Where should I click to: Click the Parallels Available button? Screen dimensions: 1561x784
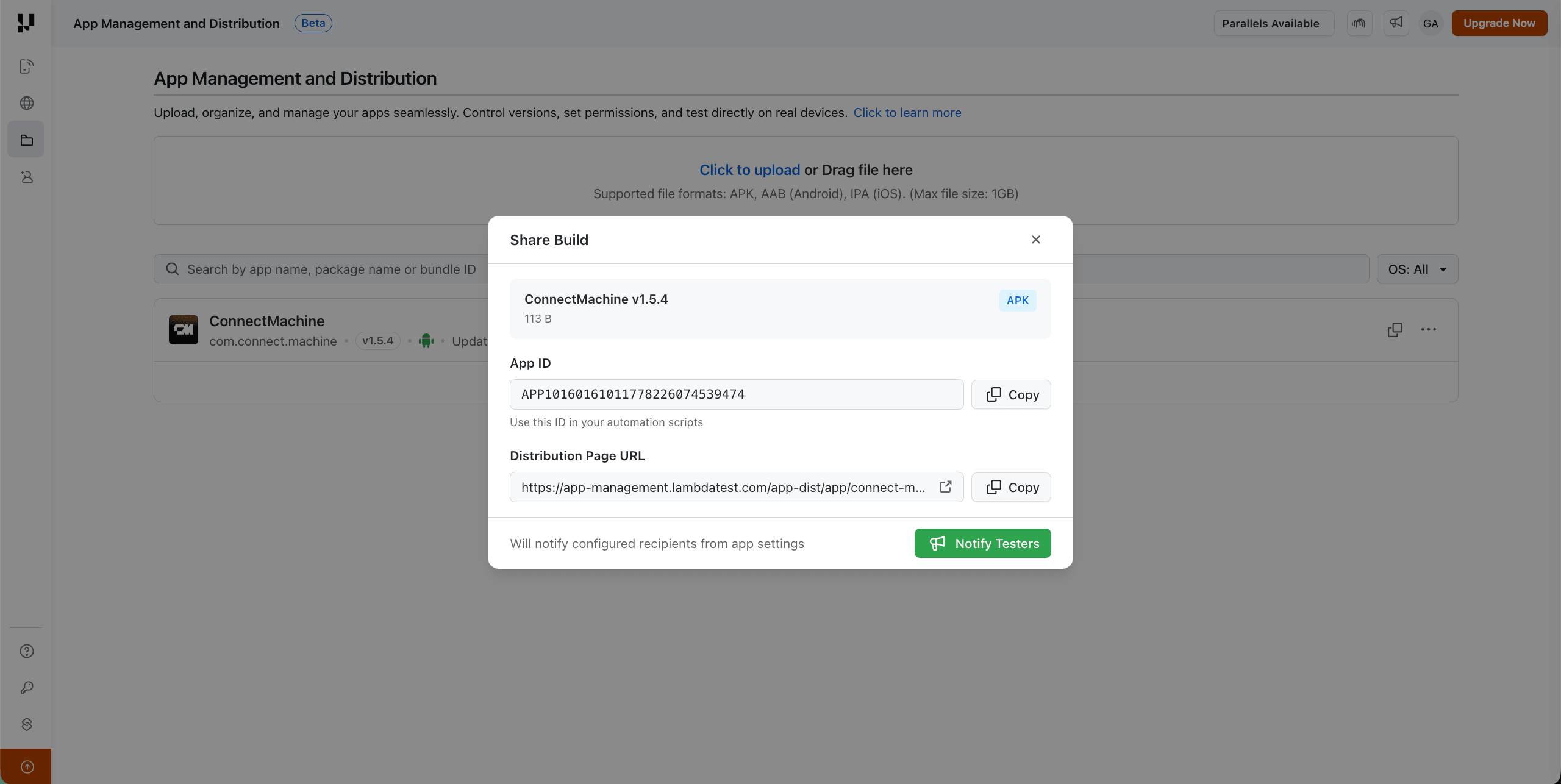coord(1274,23)
